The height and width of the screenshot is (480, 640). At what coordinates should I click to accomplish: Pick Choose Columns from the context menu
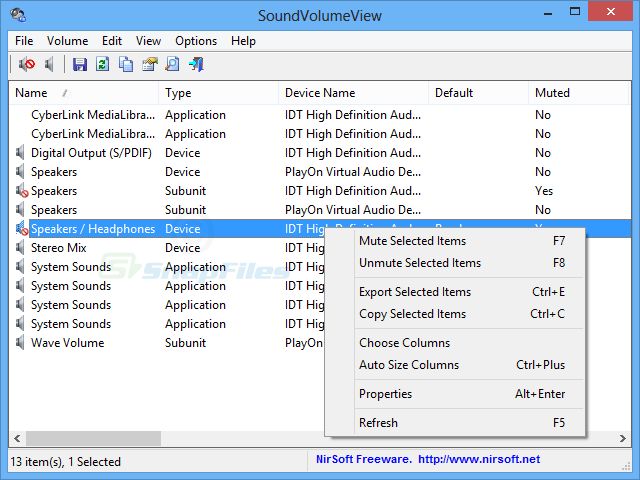click(x=404, y=343)
